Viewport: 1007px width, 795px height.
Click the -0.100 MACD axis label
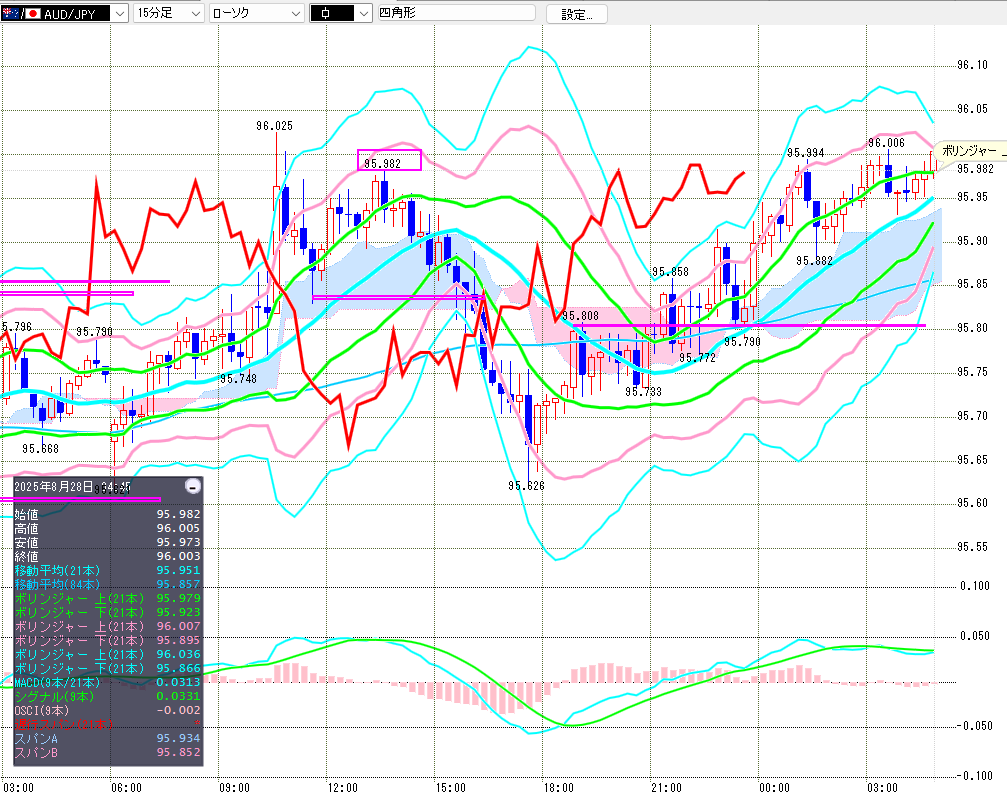tap(974, 776)
